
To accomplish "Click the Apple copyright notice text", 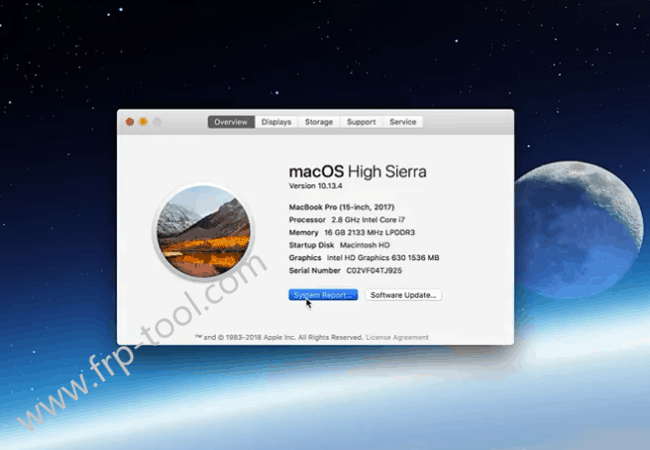I will pyautogui.click(x=279, y=337).
